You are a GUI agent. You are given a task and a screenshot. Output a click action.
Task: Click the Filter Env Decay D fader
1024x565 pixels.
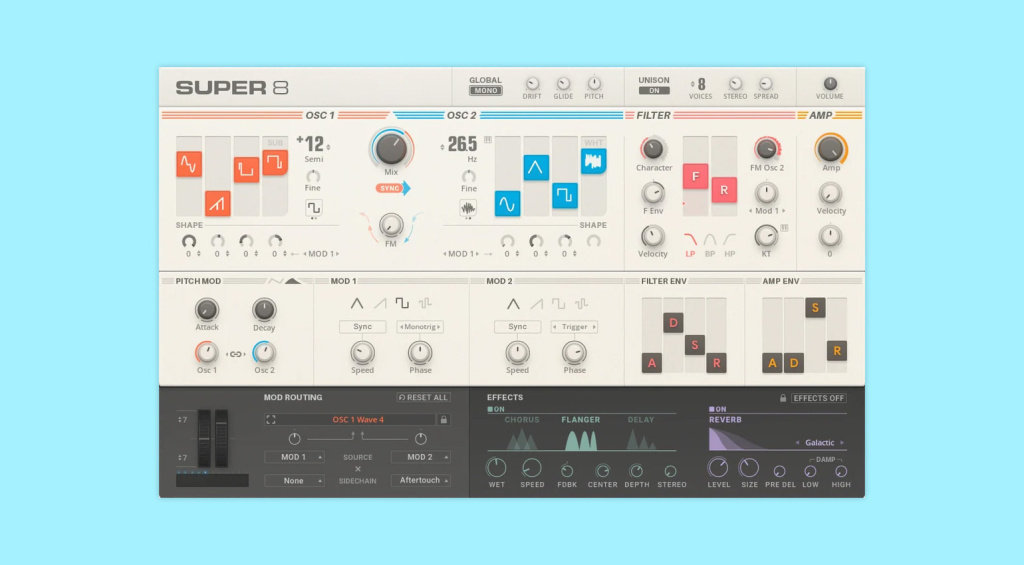pos(673,323)
